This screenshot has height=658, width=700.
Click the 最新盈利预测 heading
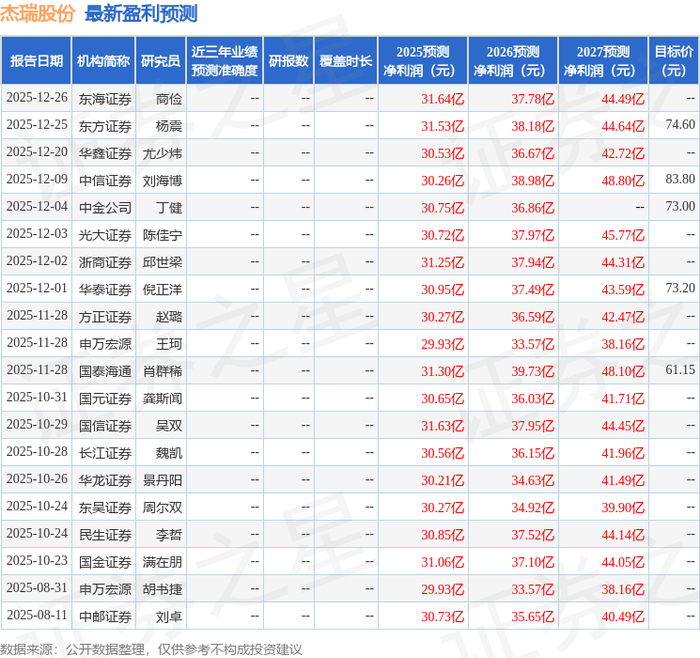point(141,13)
